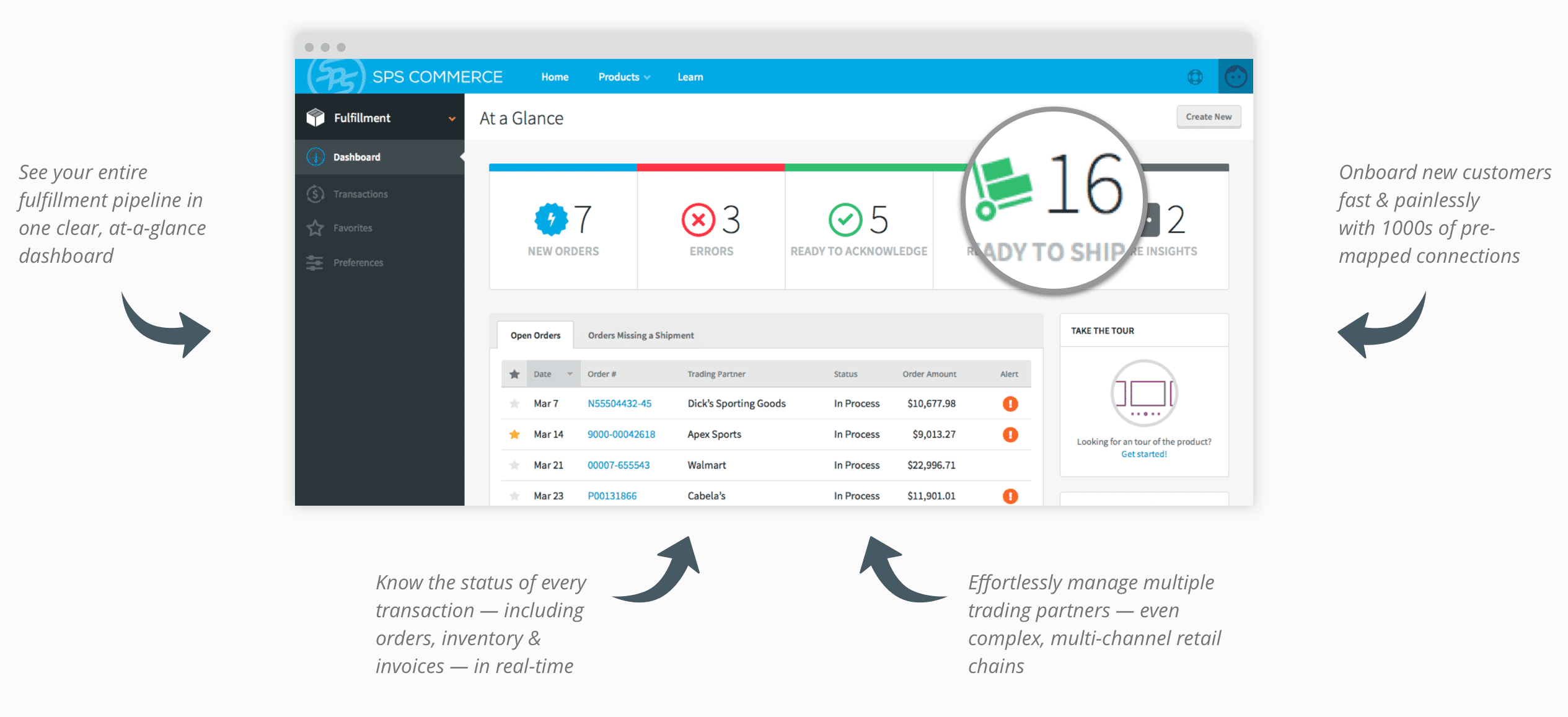Select Dashboard in the sidebar

[379, 157]
